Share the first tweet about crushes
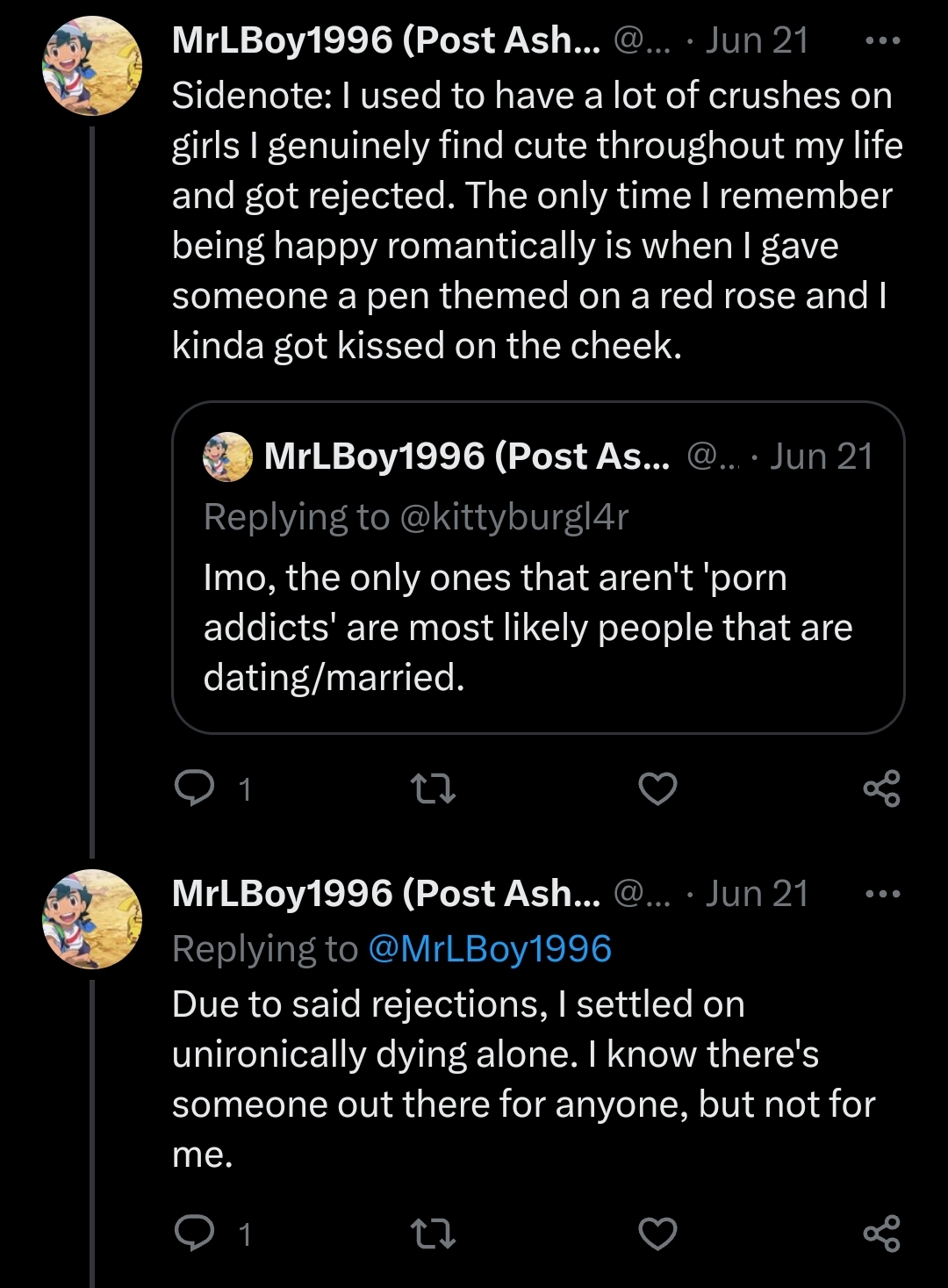 (881, 788)
